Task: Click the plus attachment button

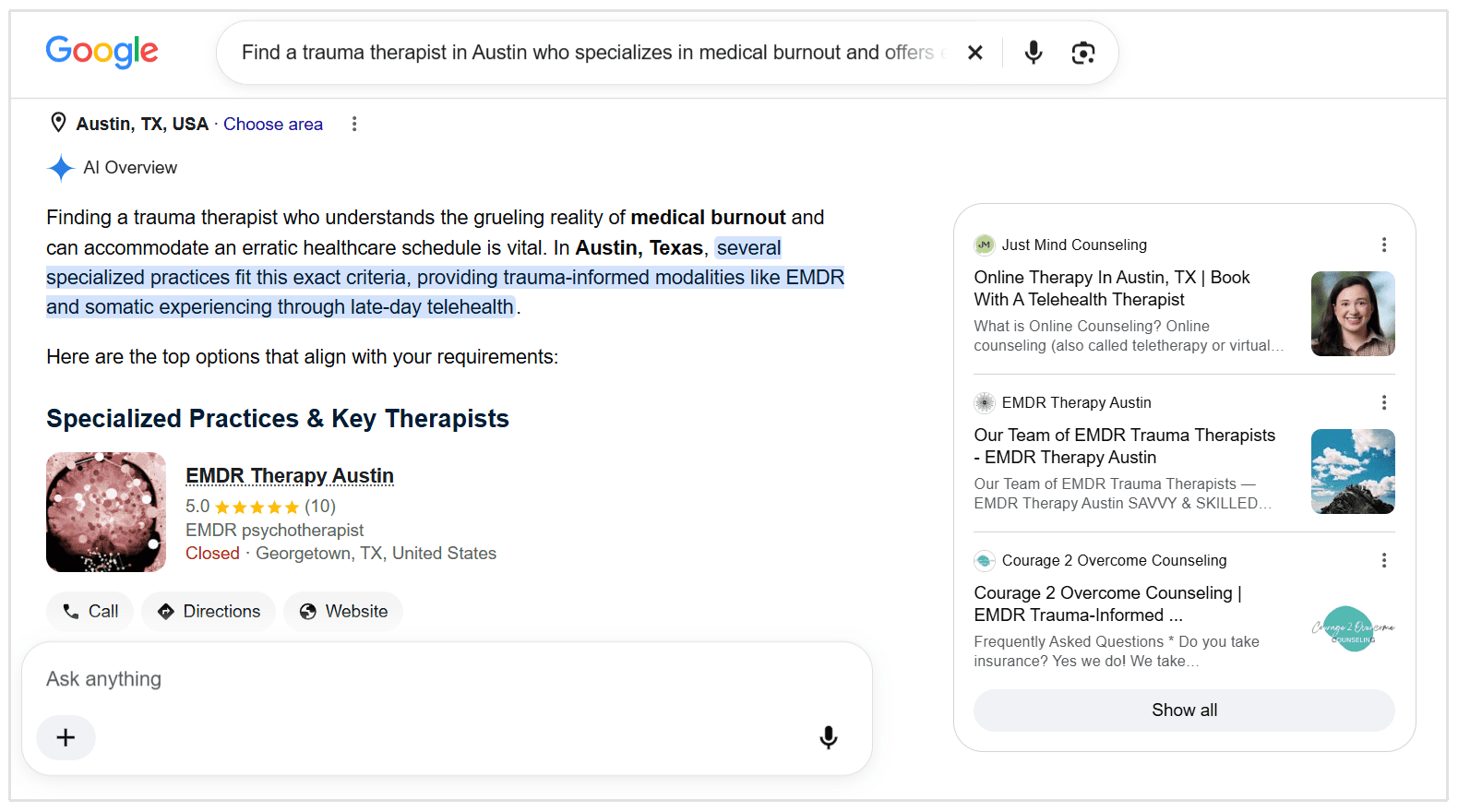Action: [66, 737]
